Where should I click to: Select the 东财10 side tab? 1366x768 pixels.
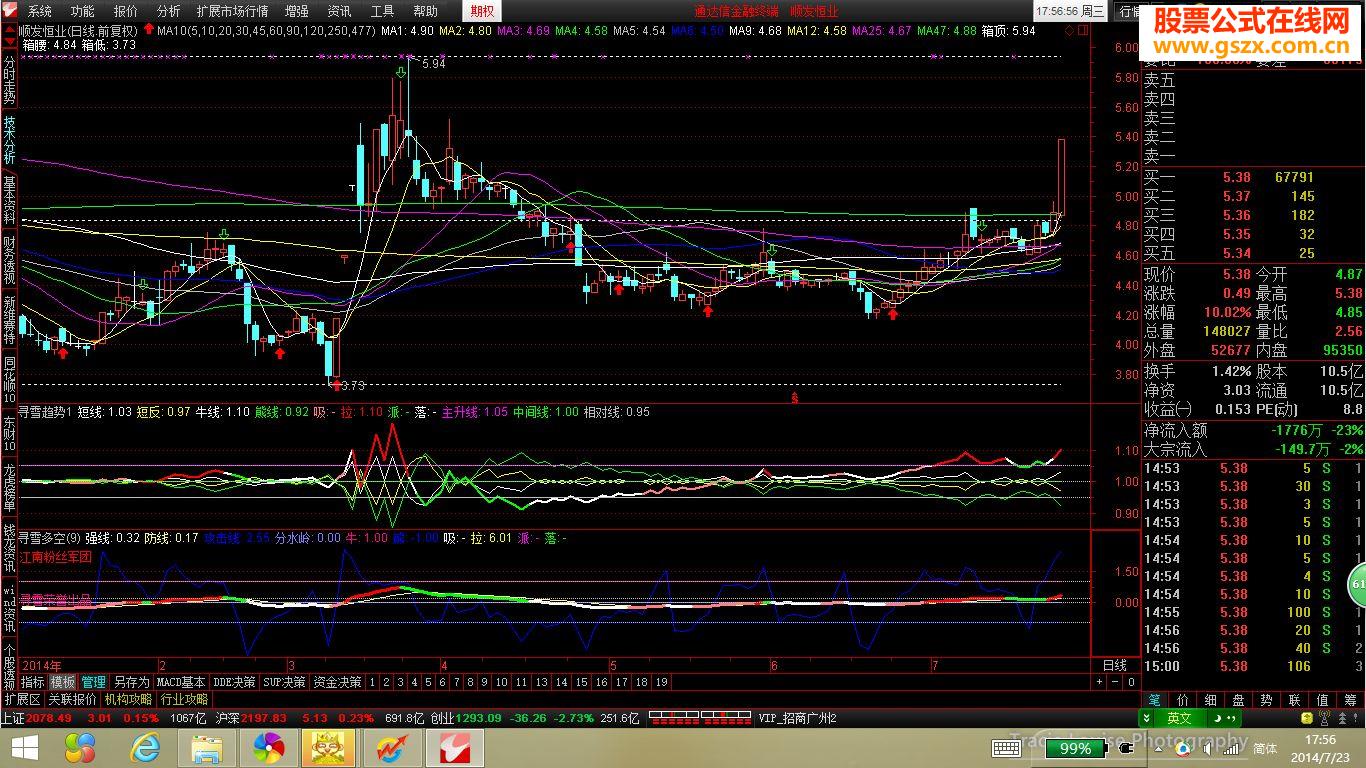9,433
